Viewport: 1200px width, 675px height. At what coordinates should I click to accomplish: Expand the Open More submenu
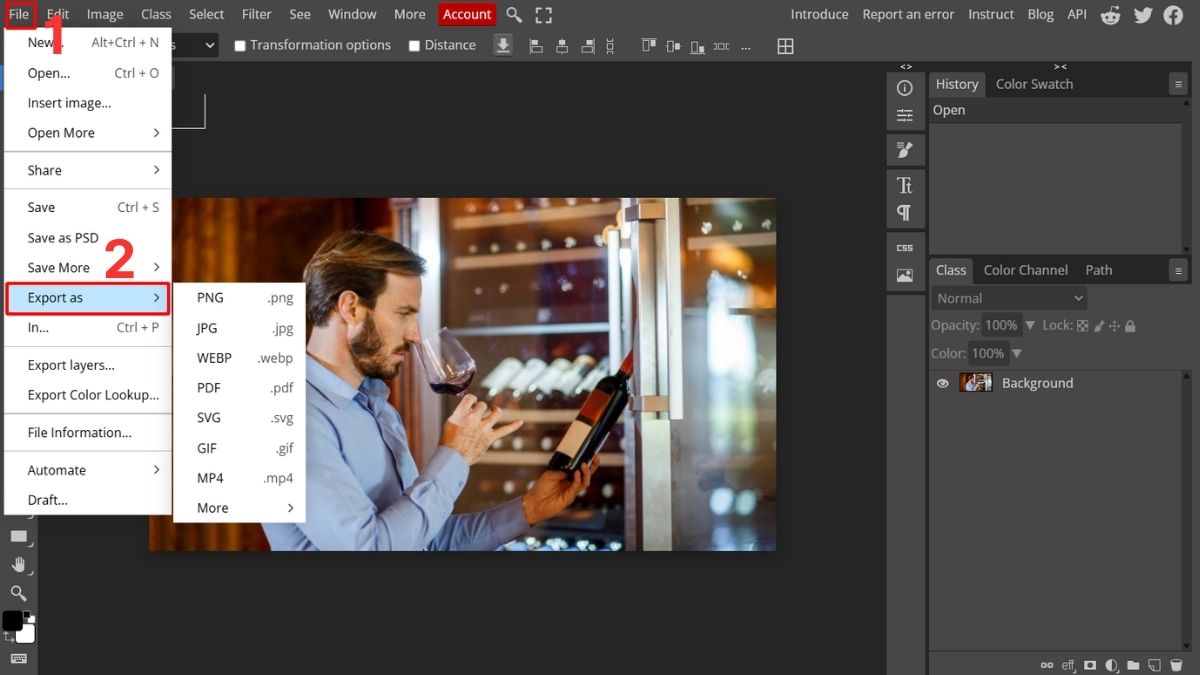(x=88, y=133)
